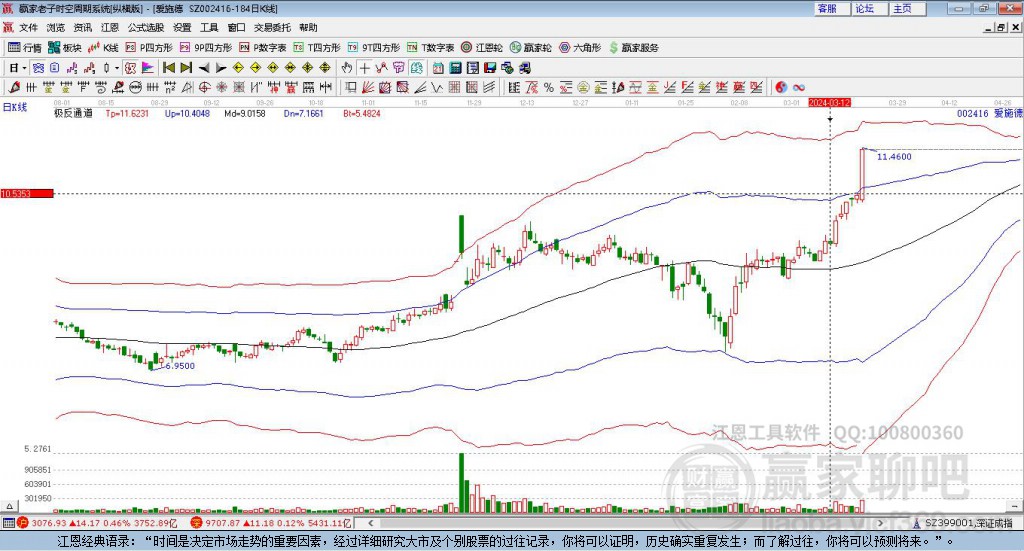The width and height of the screenshot is (1024, 551).
Task: Click the save diskette toolbar icon
Action: click(x=490, y=68)
